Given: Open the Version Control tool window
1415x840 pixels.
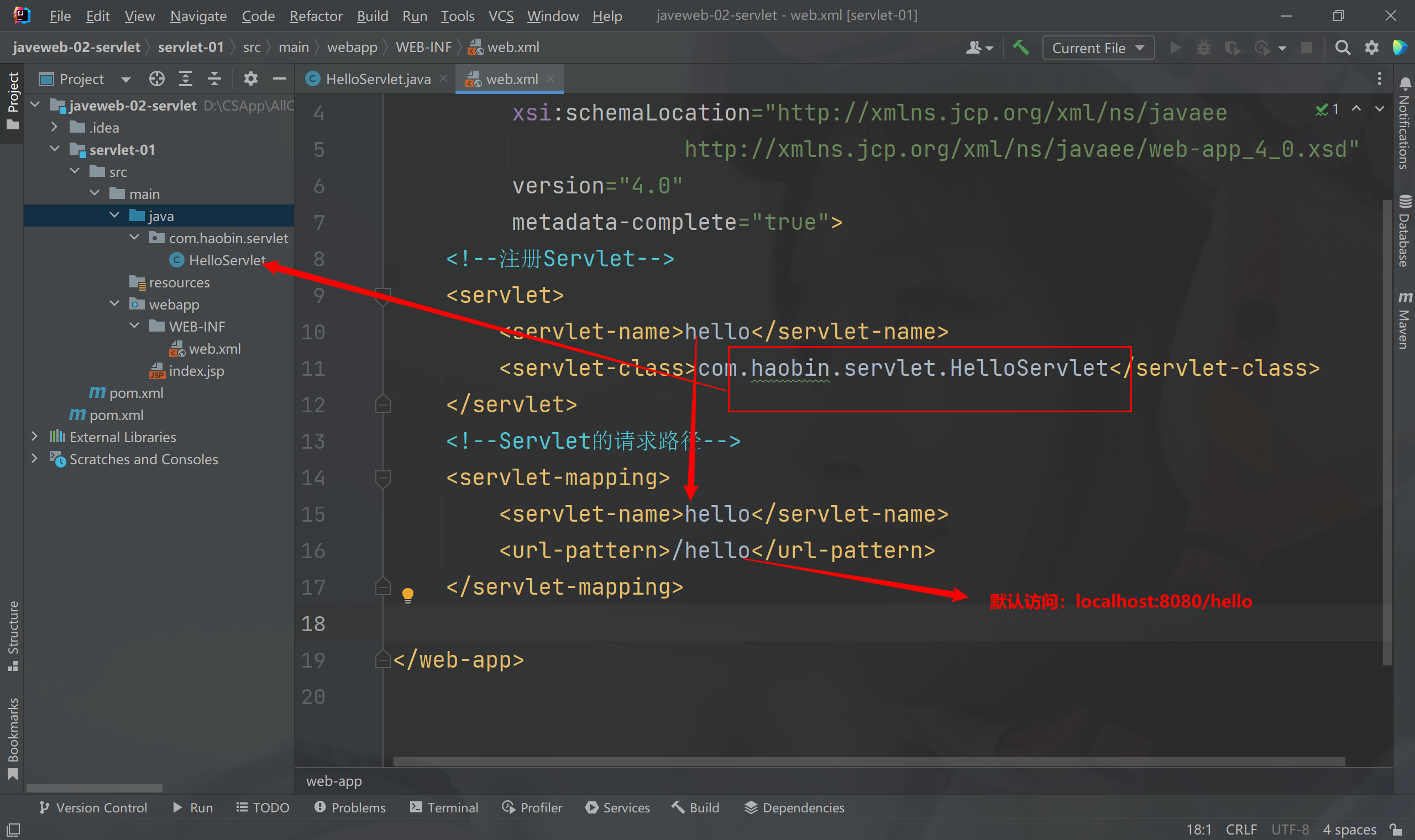Looking at the screenshot, I should [93, 807].
